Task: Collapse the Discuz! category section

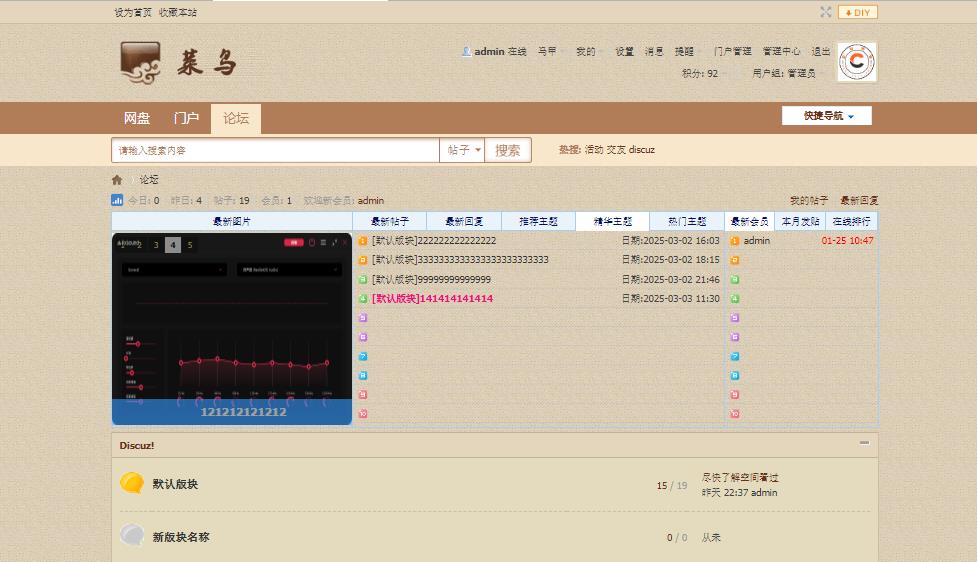Action: coord(864,443)
